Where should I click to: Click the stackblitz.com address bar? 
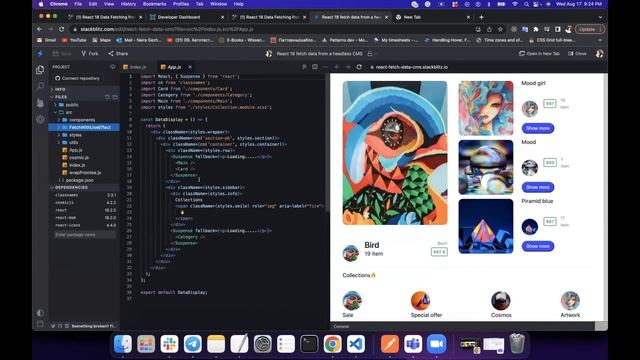(x=269, y=29)
